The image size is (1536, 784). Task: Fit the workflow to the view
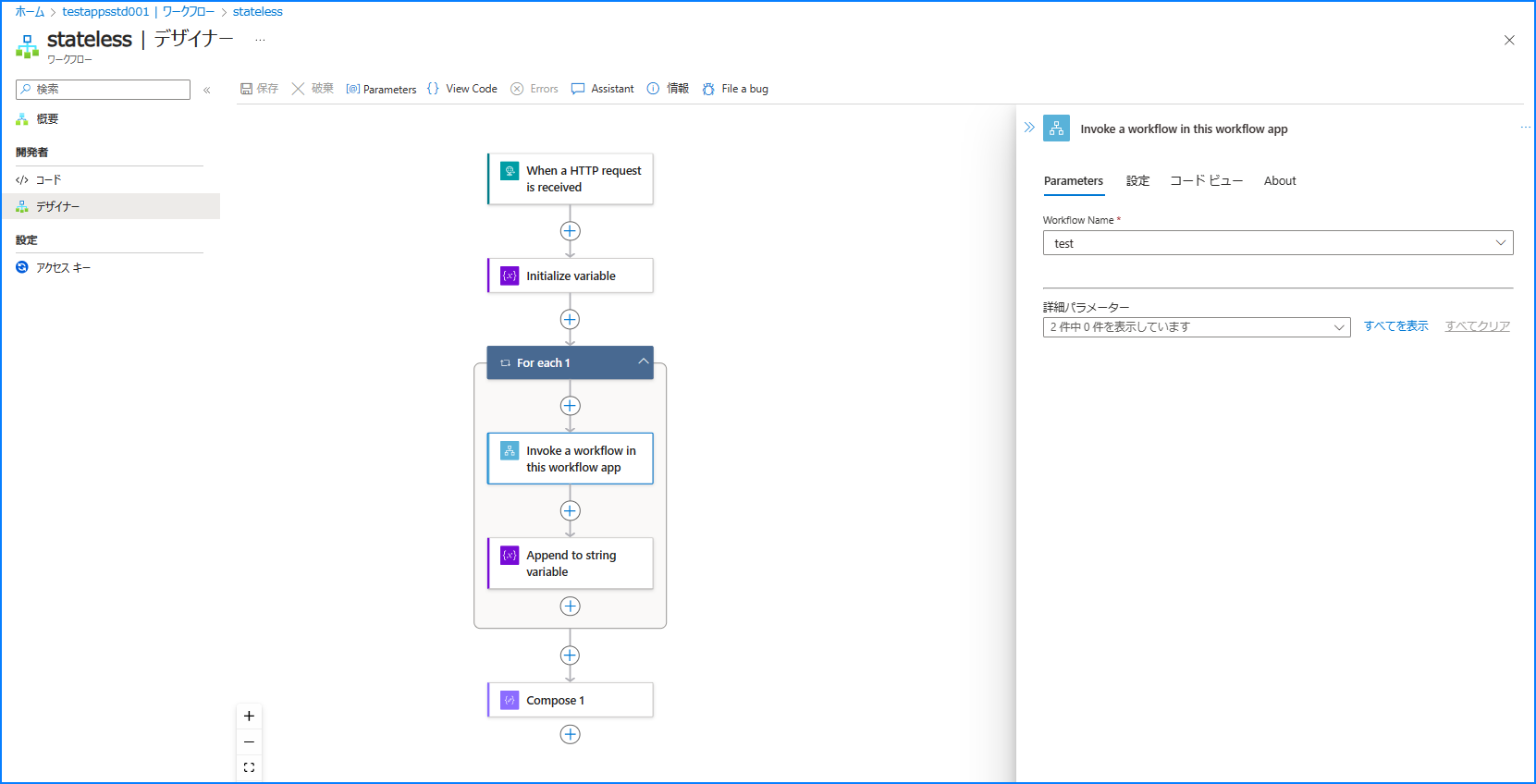(249, 767)
